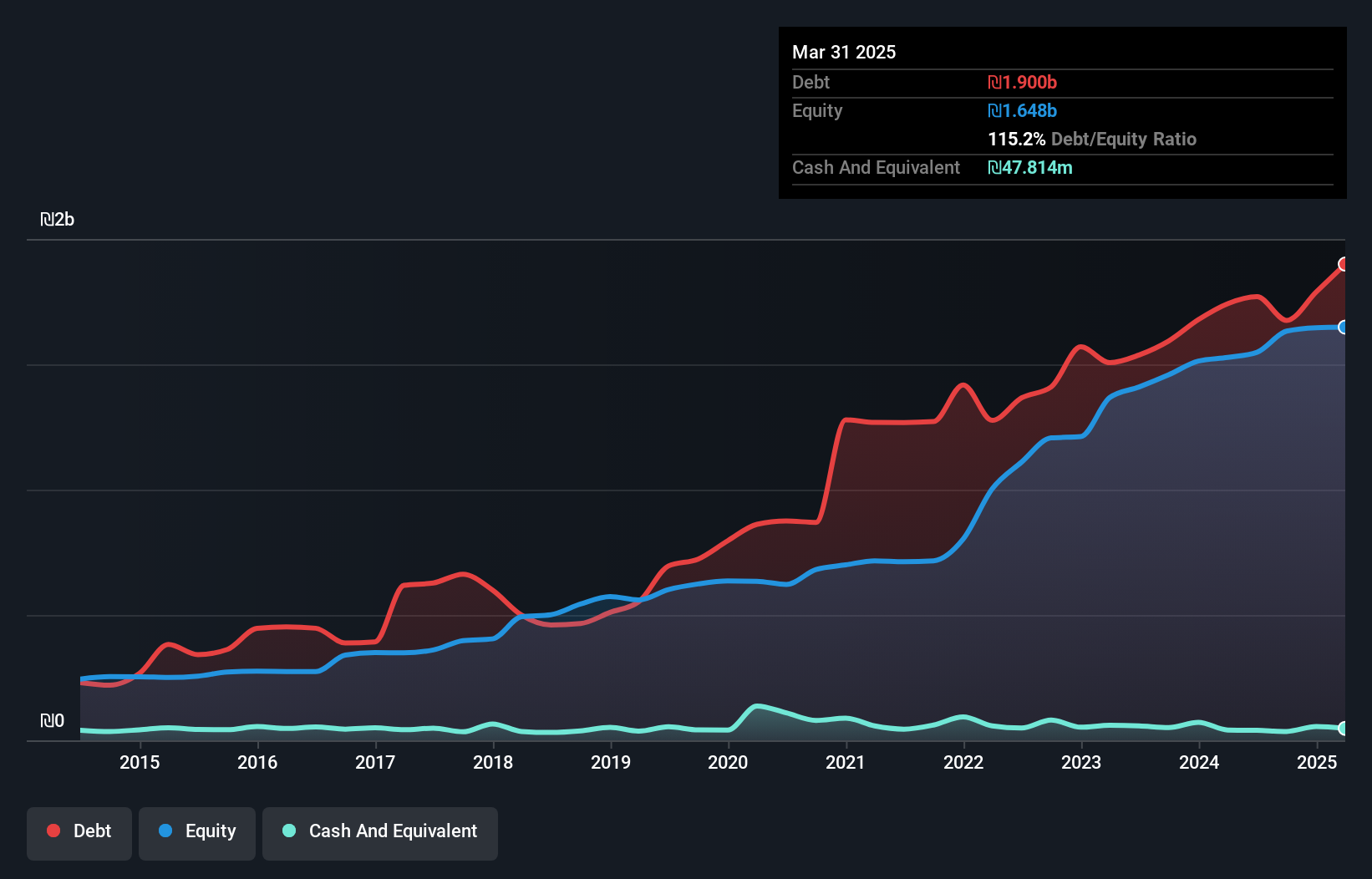1372x879 pixels.
Task: Click the 2022 x-axis label
Action: pyautogui.click(x=963, y=762)
